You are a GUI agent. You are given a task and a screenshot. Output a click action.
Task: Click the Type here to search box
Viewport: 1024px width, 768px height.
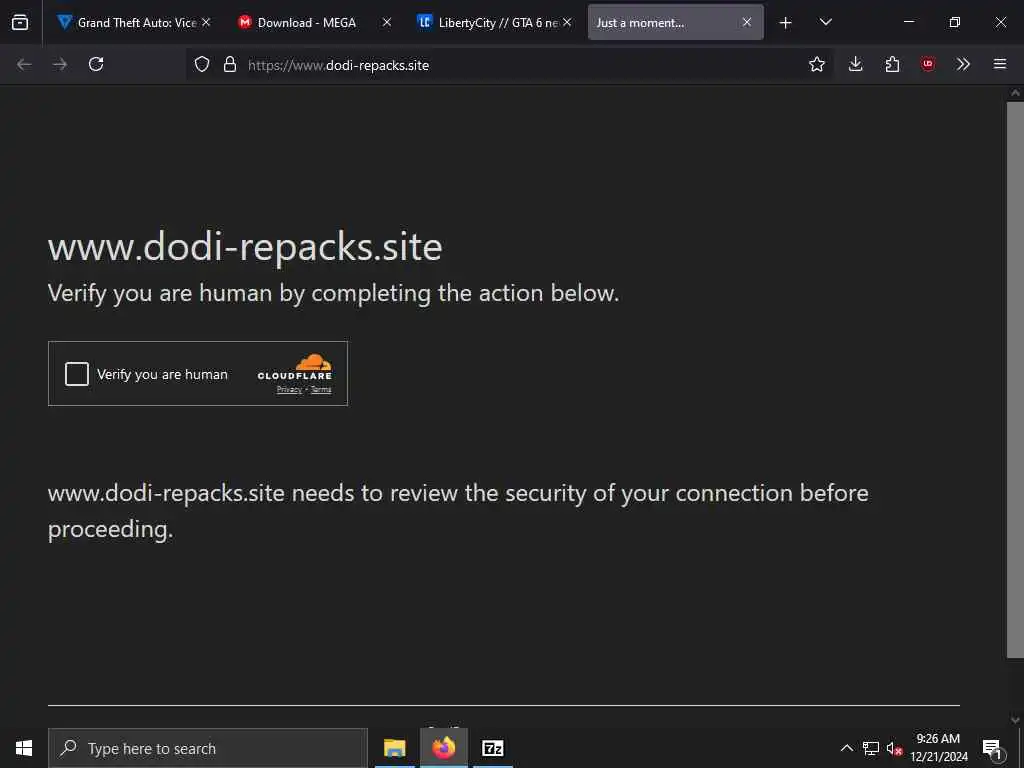click(208, 748)
